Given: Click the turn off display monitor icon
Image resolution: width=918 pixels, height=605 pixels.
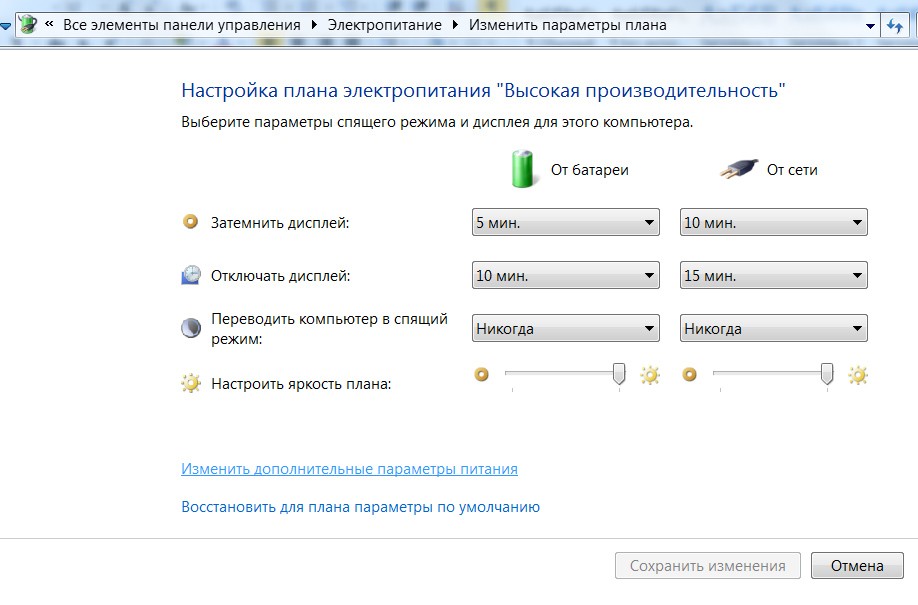Looking at the screenshot, I should [191, 276].
